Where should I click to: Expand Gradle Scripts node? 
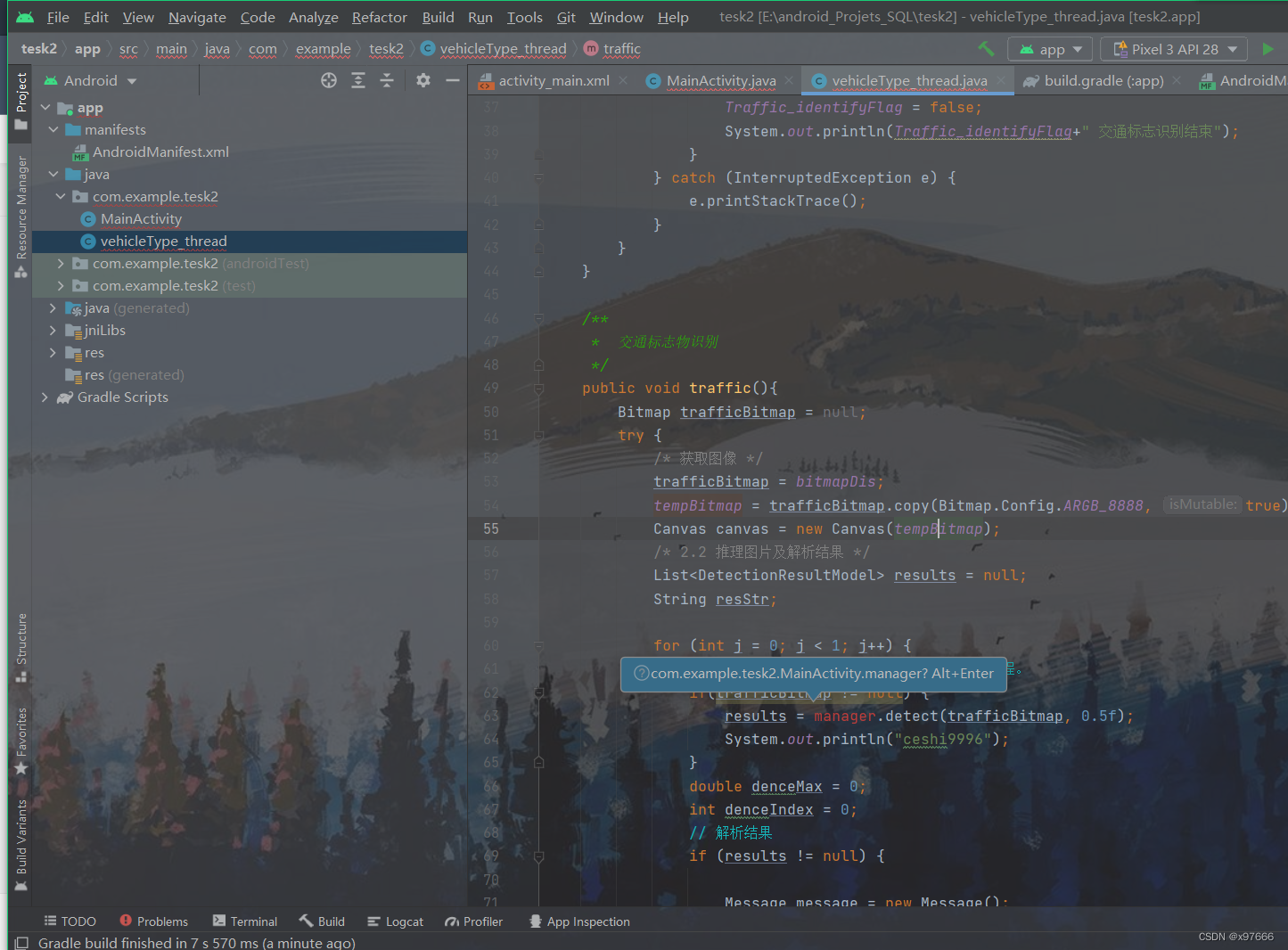(x=45, y=397)
